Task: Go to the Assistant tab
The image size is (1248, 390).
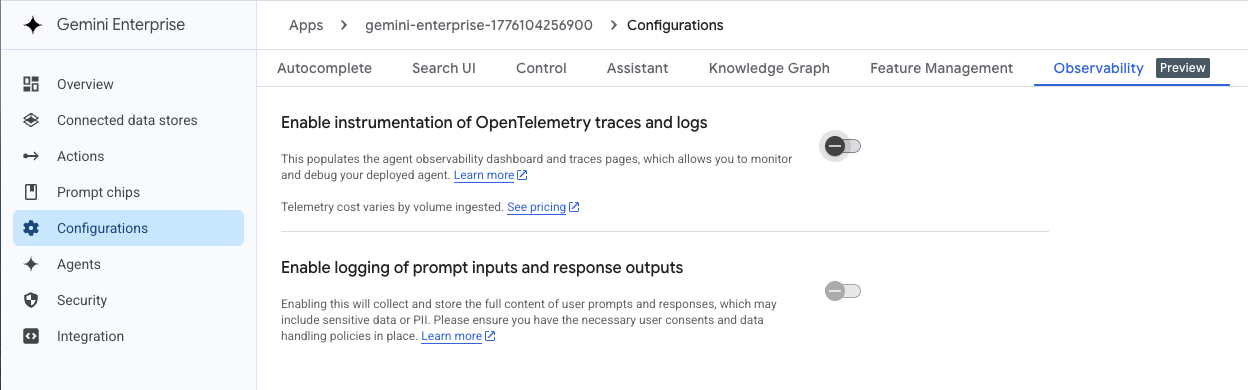Action: click(x=638, y=68)
